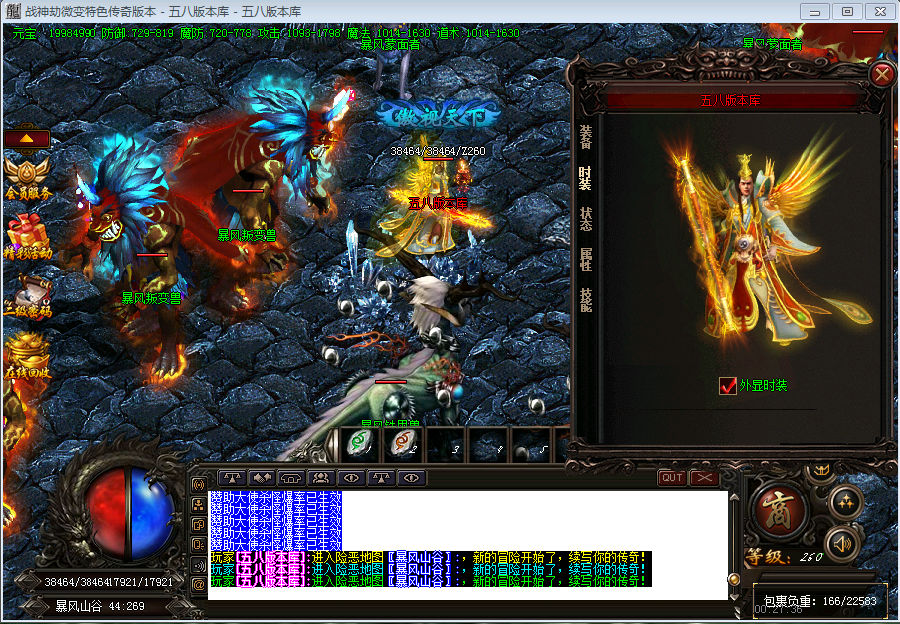900x624 pixels.
Task: Click the golden chat scrollbar knob
Action: coord(734,579)
